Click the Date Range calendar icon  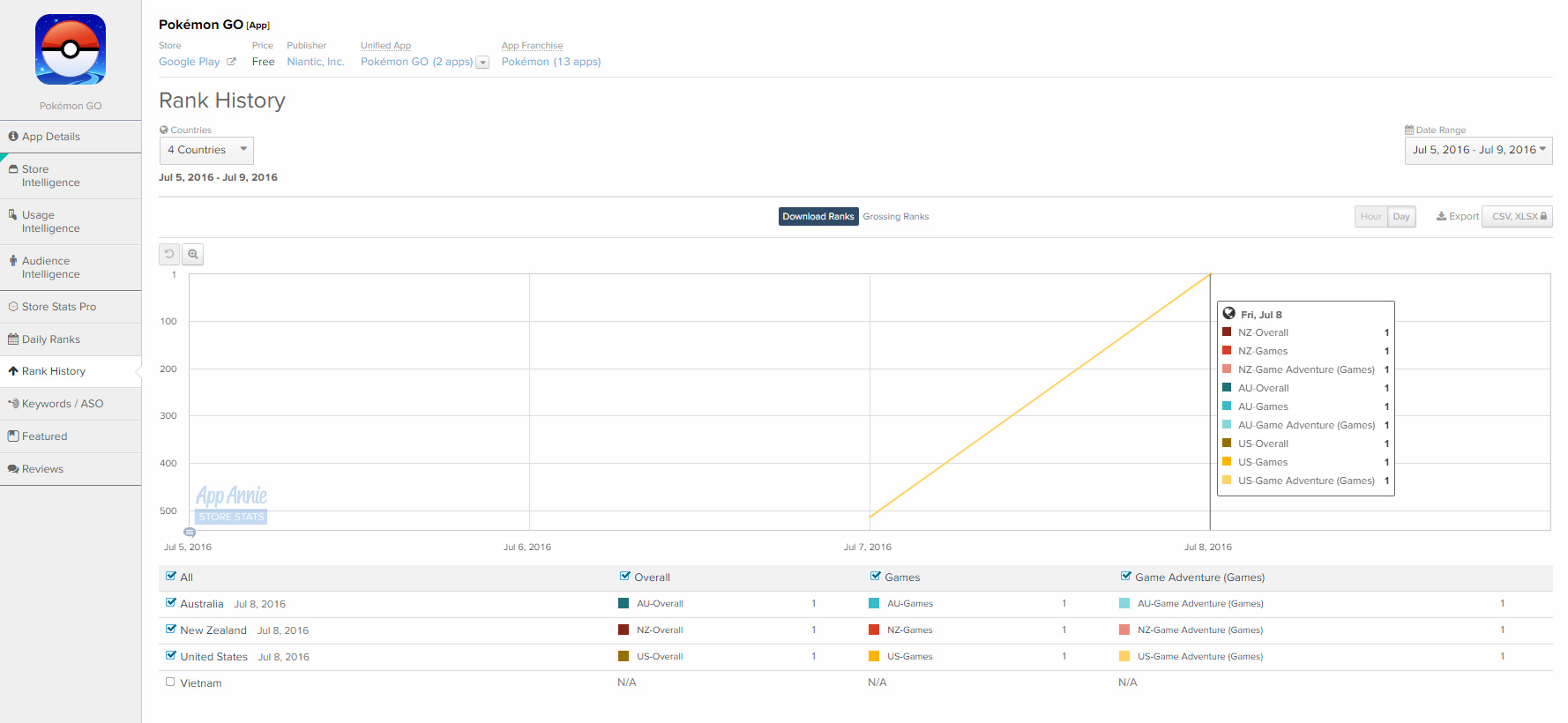[x=1409, y=130]
